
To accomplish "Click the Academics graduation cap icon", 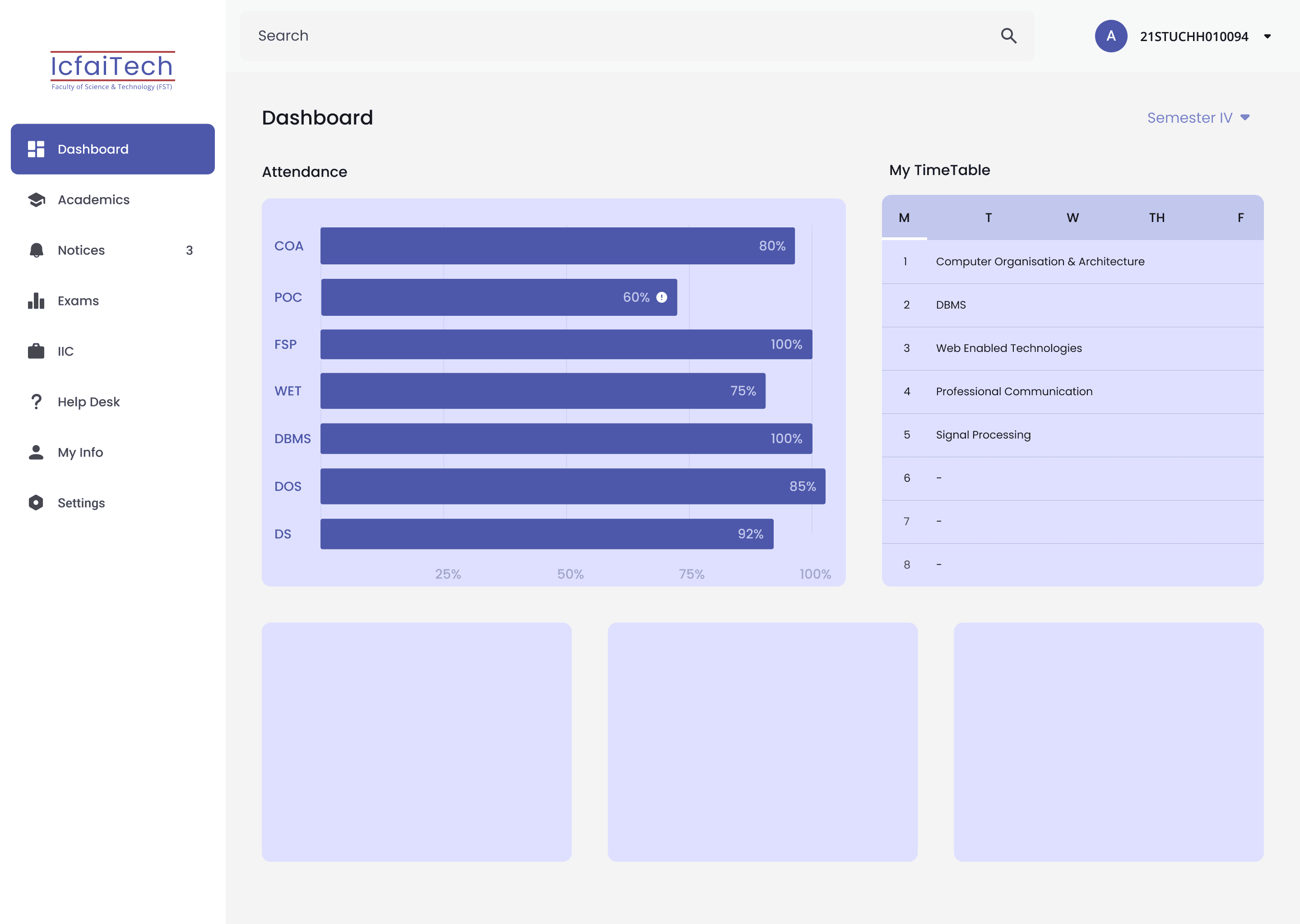I will (x=37, y=200).
